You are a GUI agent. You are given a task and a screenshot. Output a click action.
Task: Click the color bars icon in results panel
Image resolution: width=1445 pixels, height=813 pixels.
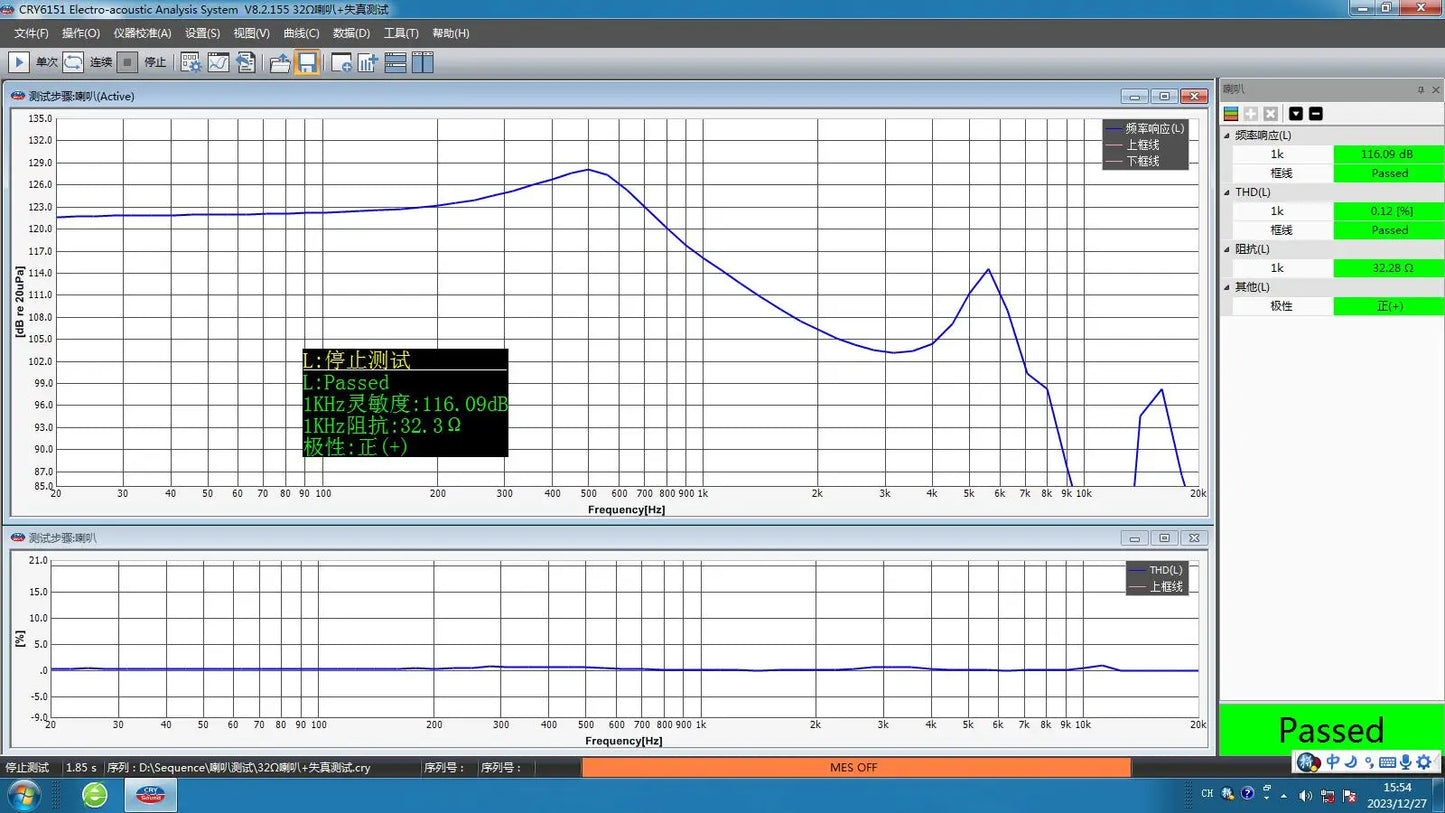pos(1231,114)
